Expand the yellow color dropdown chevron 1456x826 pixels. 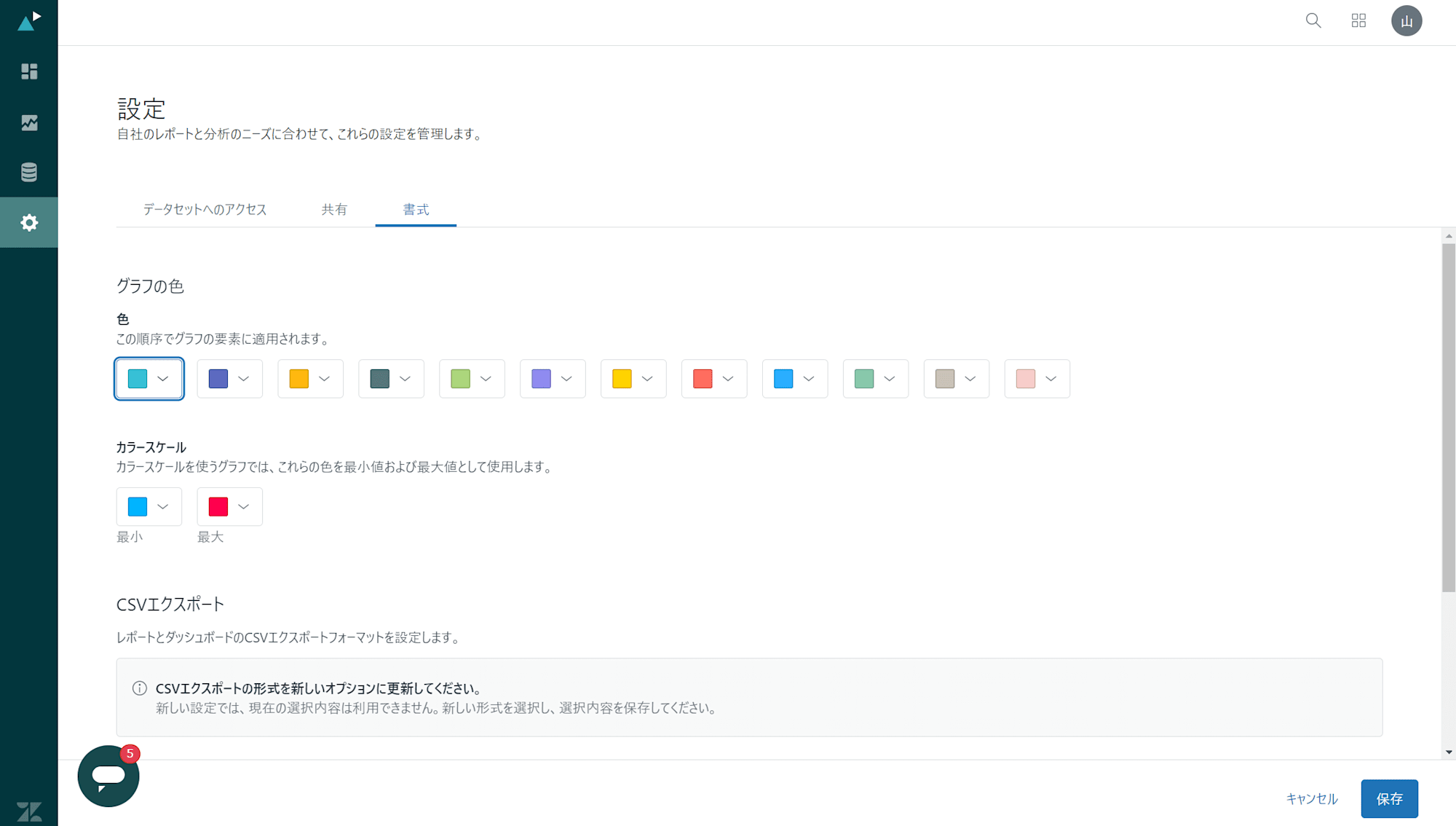tap(647, 379)
